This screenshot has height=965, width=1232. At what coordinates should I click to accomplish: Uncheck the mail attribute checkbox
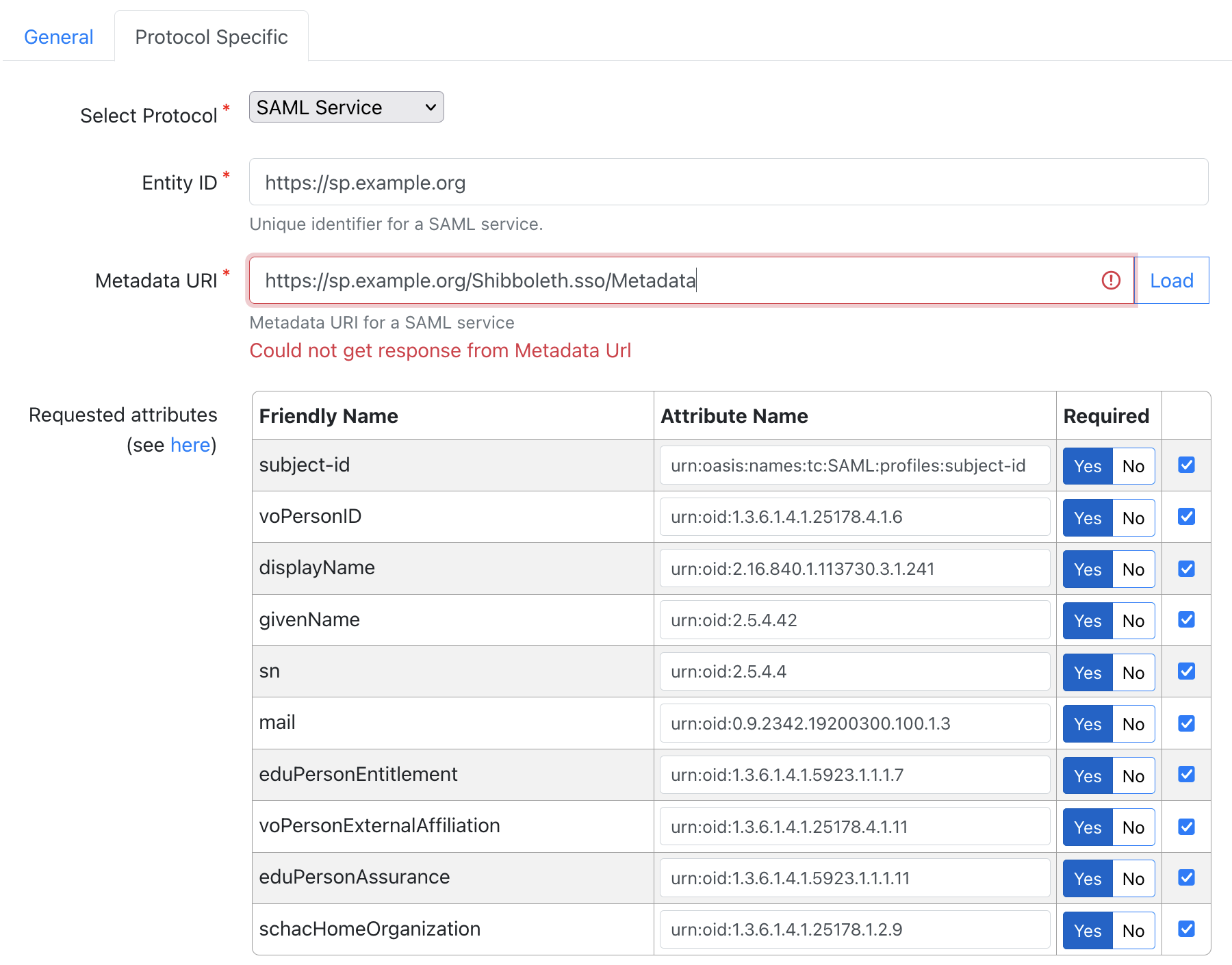1186,723
